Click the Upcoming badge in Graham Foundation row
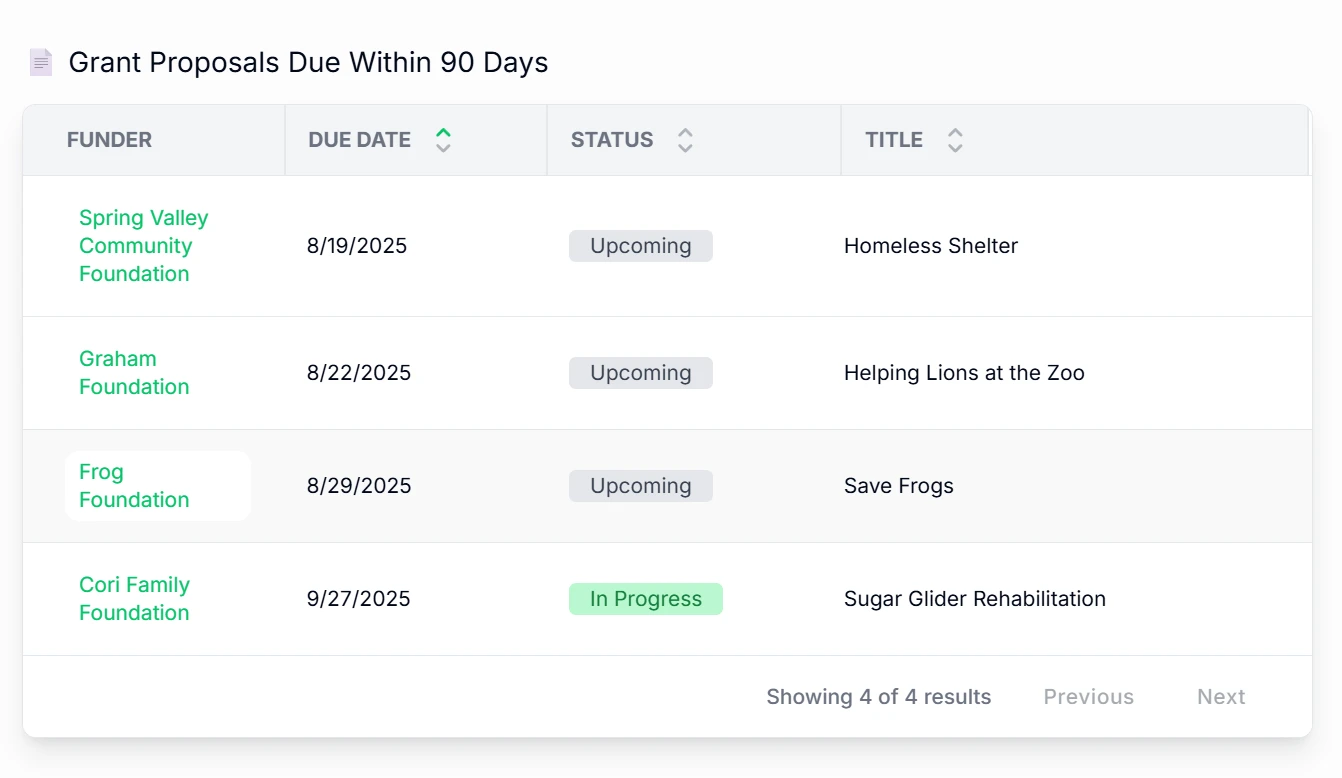 [x=640, y=373]
